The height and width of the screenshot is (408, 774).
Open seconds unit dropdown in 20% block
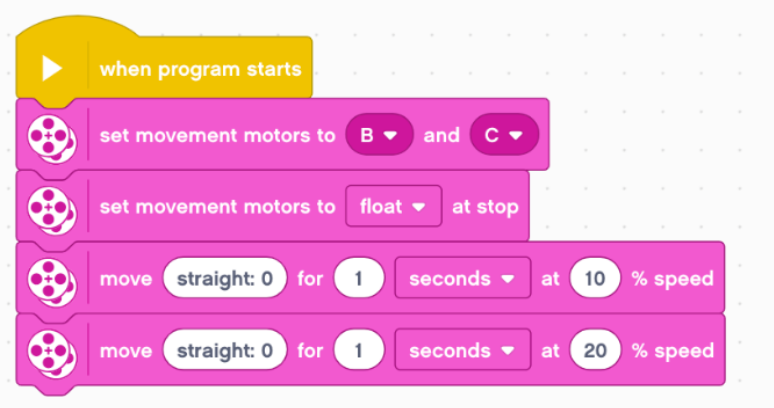pyautogui.click(x=463, y=350)
